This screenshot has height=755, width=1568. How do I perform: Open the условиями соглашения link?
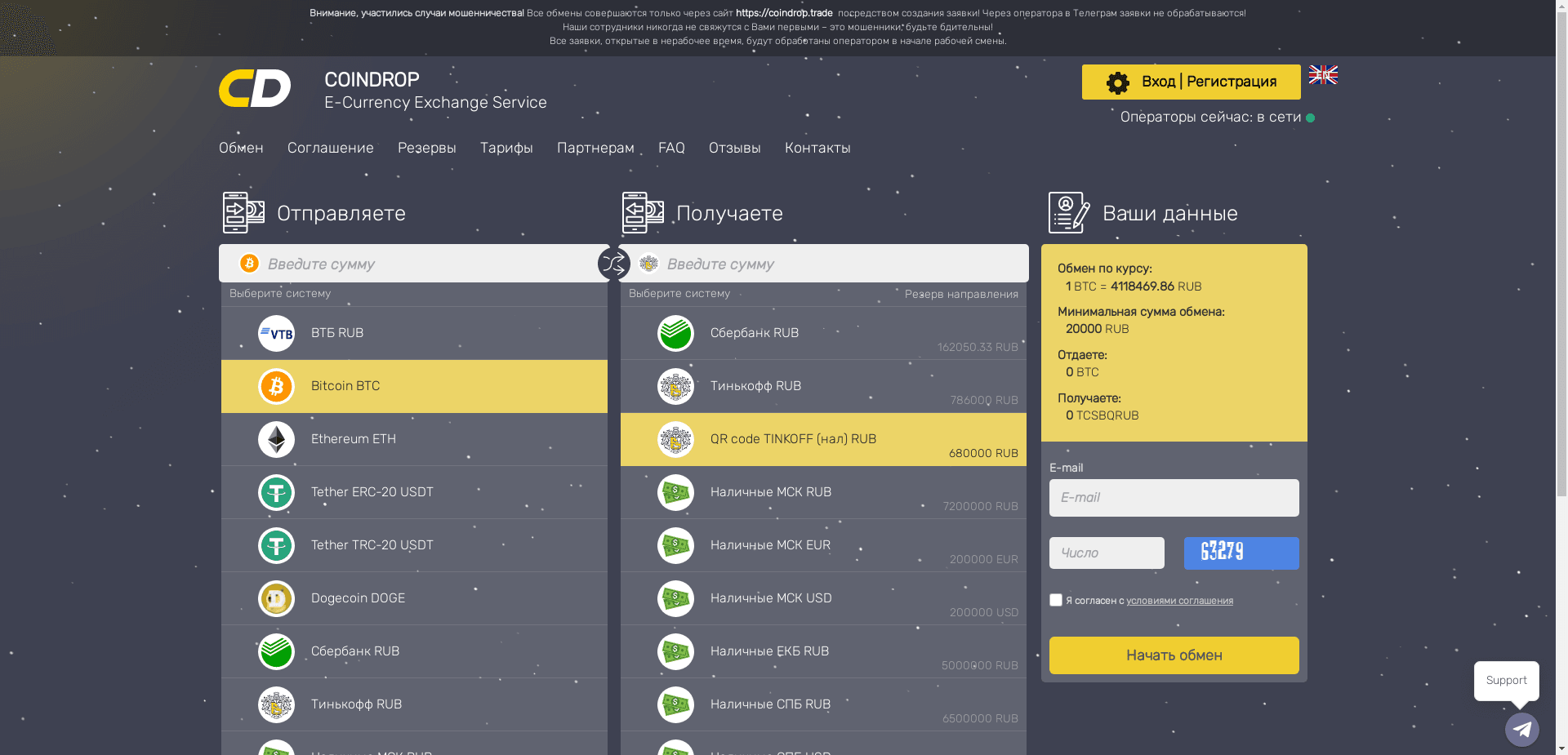pyautogui.click(x=1179, y=600)
